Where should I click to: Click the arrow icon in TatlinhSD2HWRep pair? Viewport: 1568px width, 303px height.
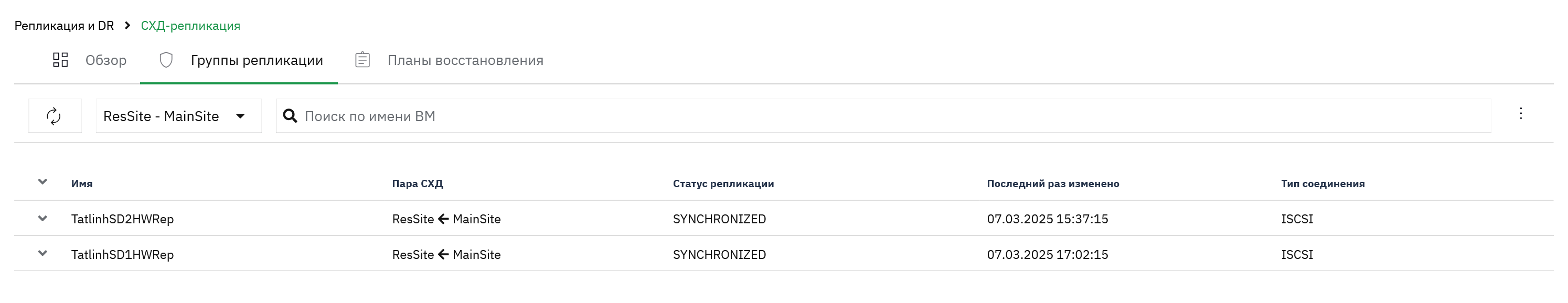pos(443,219)
